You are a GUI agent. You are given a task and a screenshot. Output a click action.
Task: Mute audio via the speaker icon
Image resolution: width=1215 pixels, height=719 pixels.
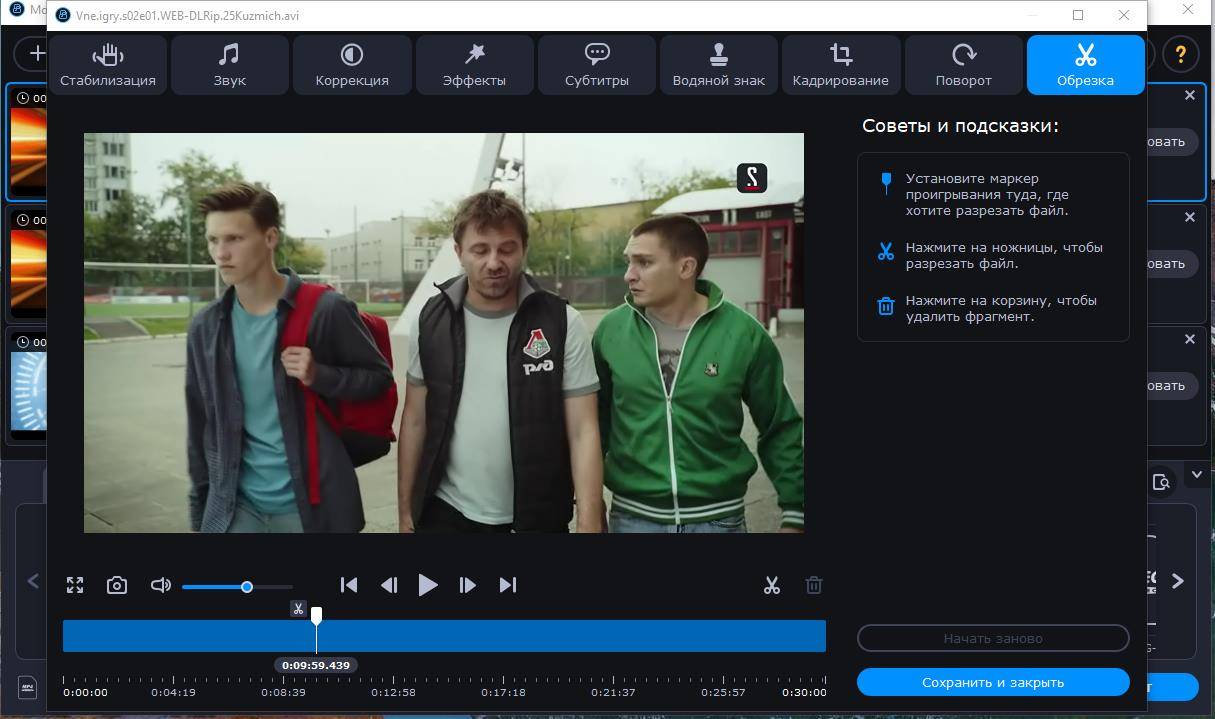(x=161, y=585)
